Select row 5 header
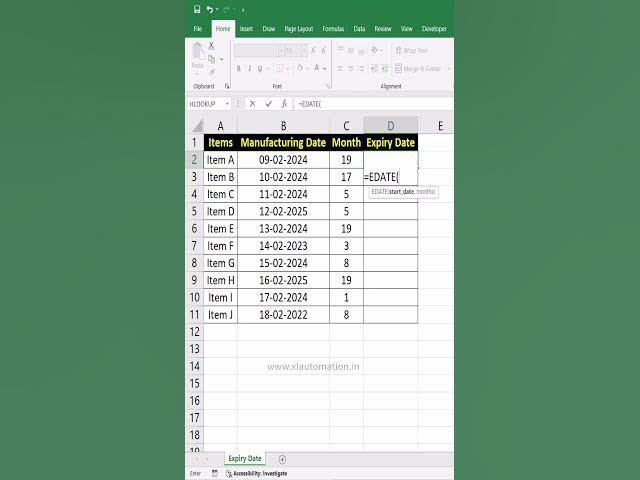Image resolution: width=640 pixels, height=480 pixels. coord(194,211)
